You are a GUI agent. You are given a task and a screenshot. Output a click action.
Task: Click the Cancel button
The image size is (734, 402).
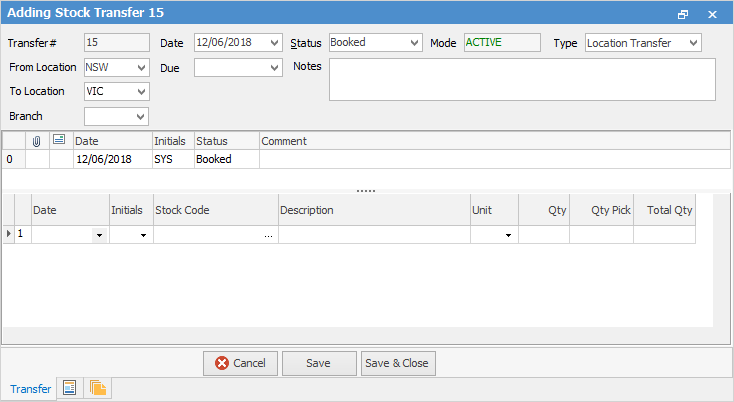coord(240,363)
